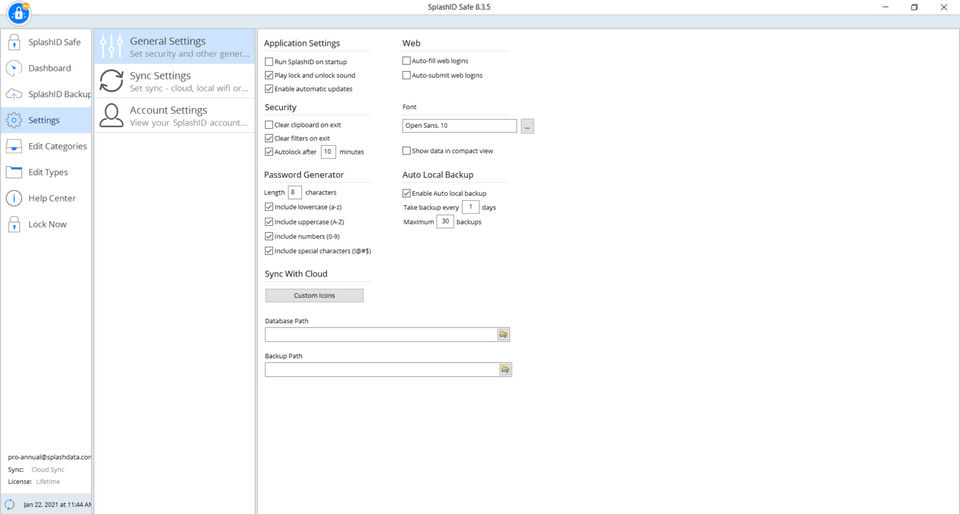Click the Sync With Cloud heading

(296, 274)
